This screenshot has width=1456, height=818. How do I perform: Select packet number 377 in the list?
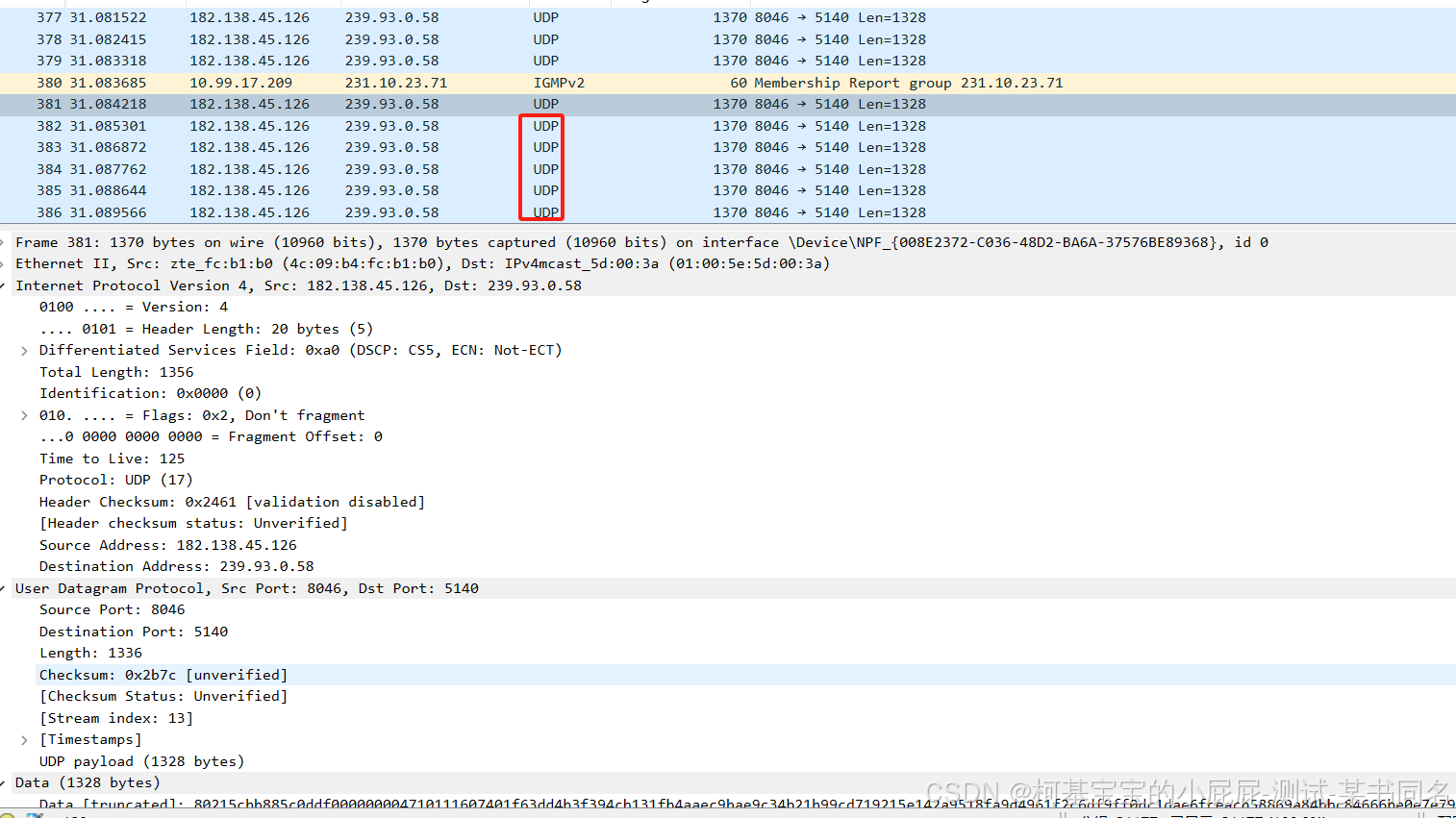click(728, 17)
